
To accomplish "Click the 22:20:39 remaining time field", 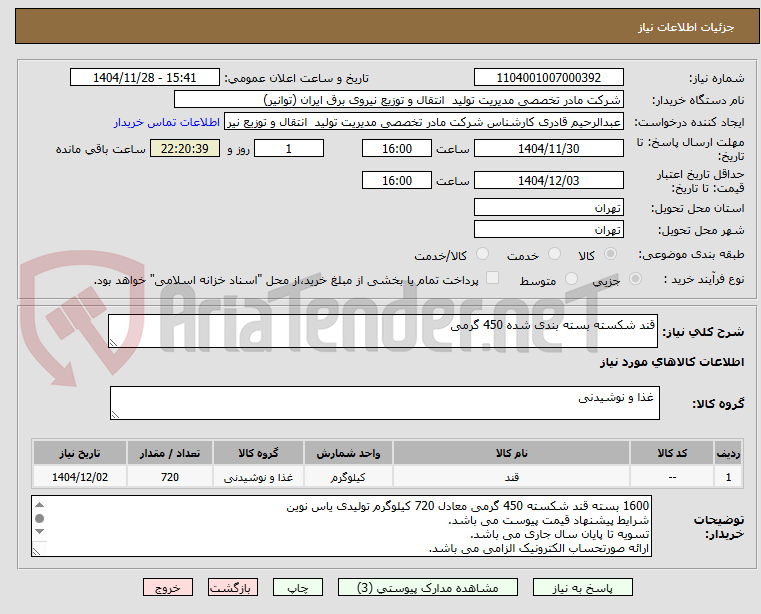I will click(185, 149).
